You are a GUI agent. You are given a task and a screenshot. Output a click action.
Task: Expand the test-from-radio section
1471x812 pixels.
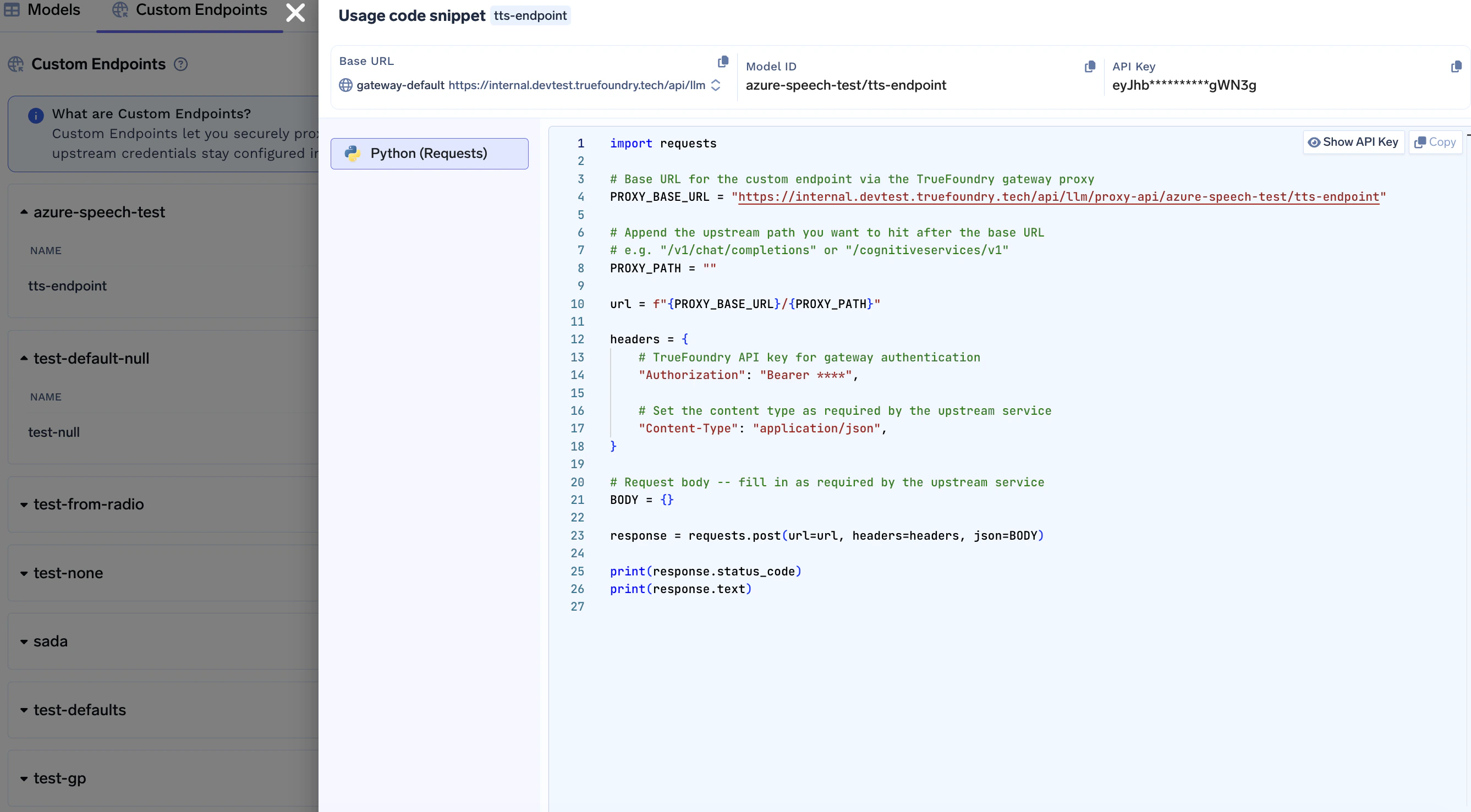pos(24,505)
